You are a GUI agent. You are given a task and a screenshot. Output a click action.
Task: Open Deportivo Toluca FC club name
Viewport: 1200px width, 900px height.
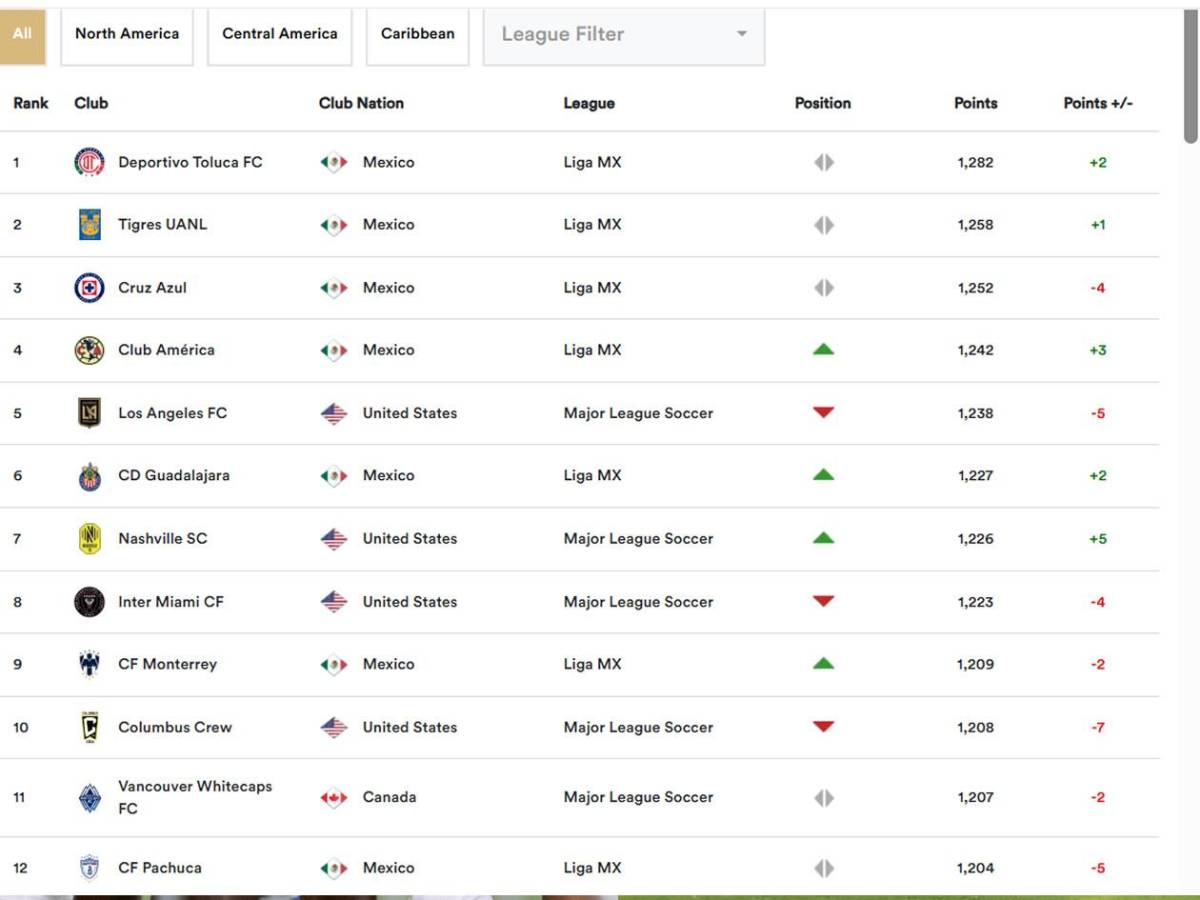click(x=190, y=162)
